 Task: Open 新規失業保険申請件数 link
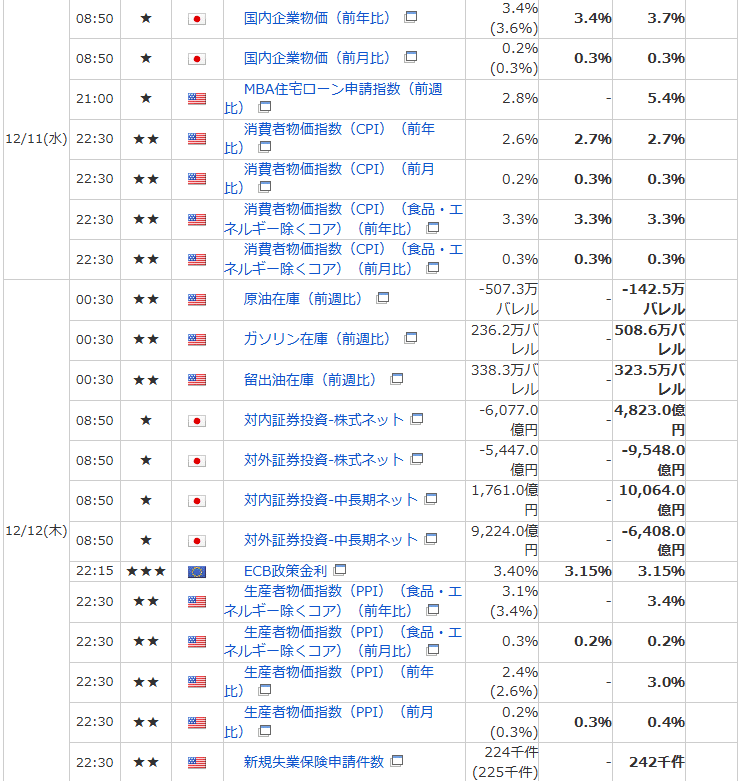[314, 762]
